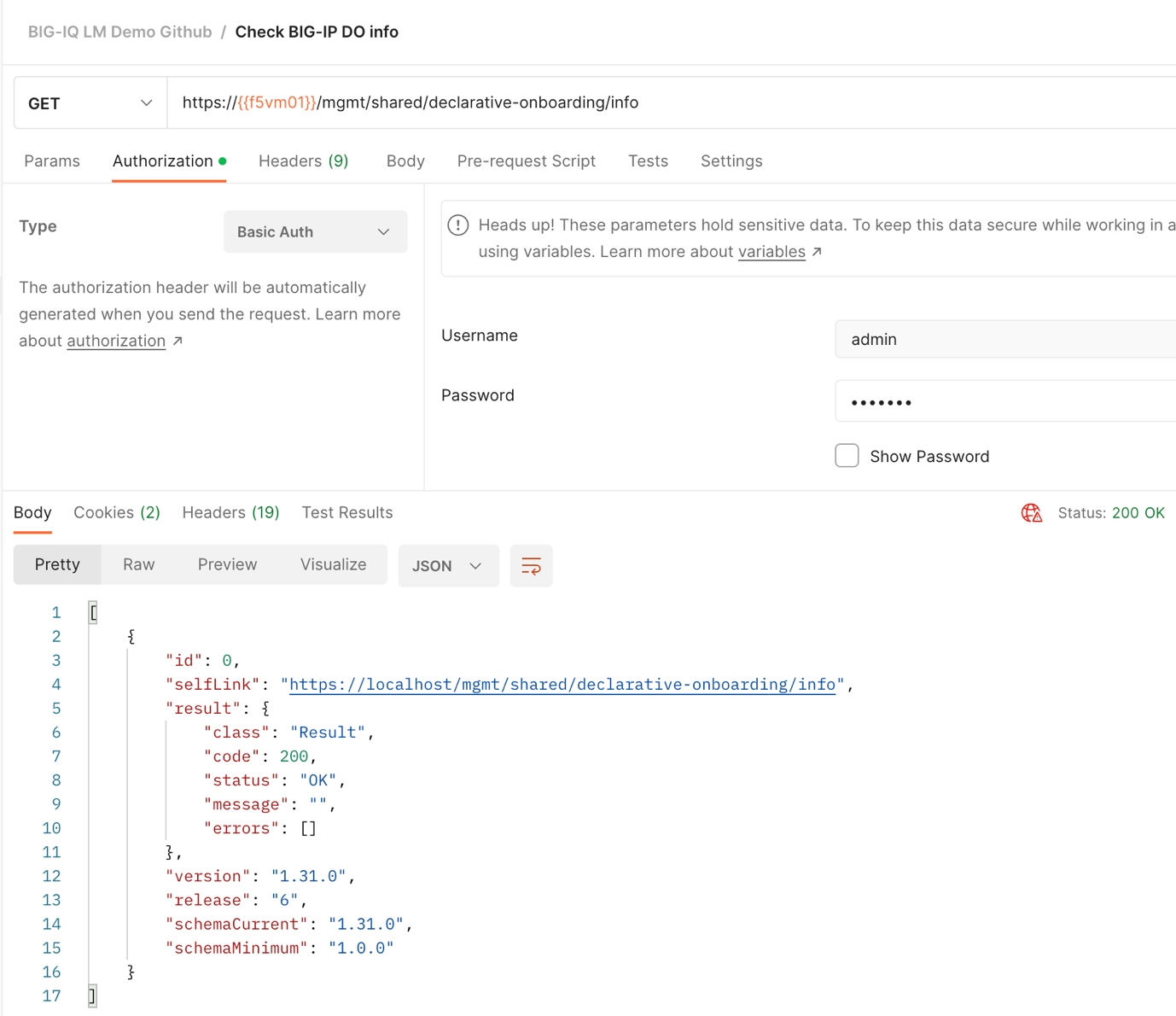The height and width of the screenshot is (1016, 1176).
Task: Open the request Headers (9) tab
Action: [x=303, y=161]
